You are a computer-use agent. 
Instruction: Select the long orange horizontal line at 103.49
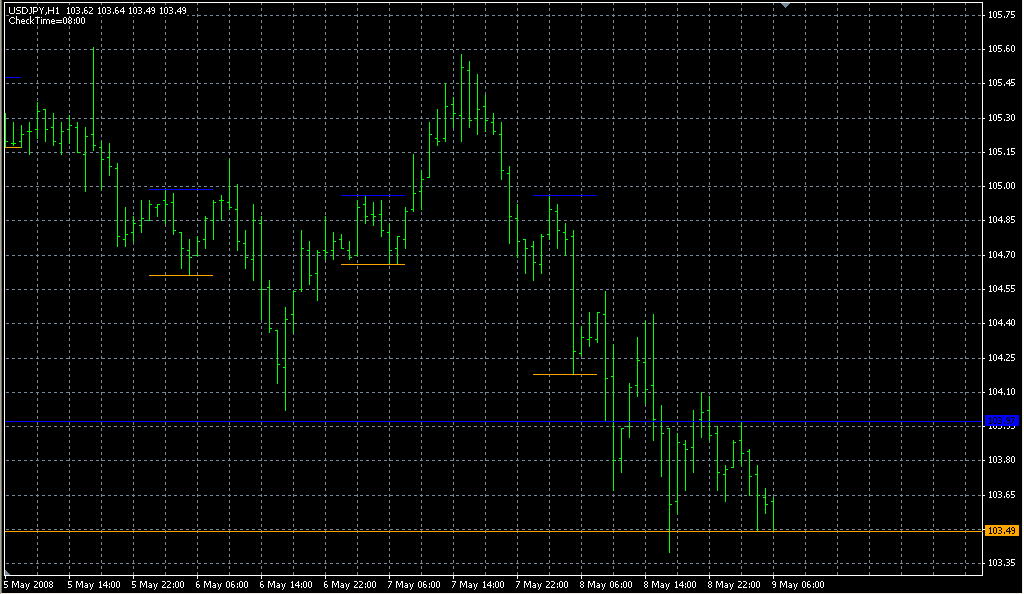(x=494, y=531)
